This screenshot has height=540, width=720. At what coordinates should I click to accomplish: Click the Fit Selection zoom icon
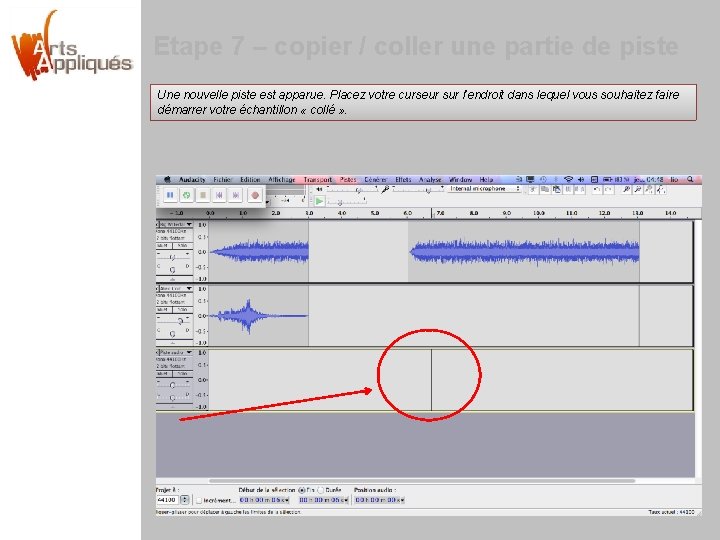(649, 189)
